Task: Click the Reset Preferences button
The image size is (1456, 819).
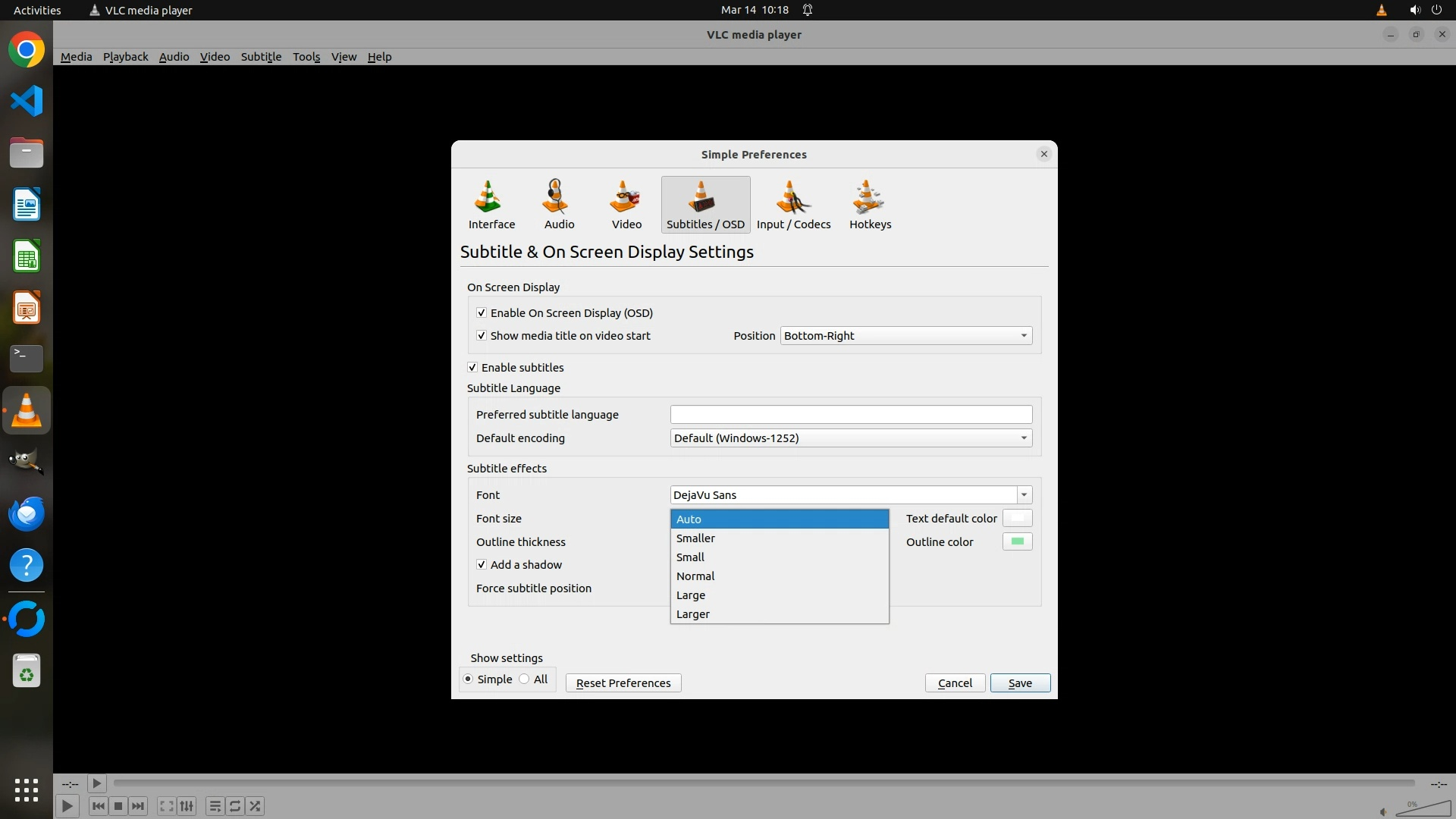Action: coord(623,683)
